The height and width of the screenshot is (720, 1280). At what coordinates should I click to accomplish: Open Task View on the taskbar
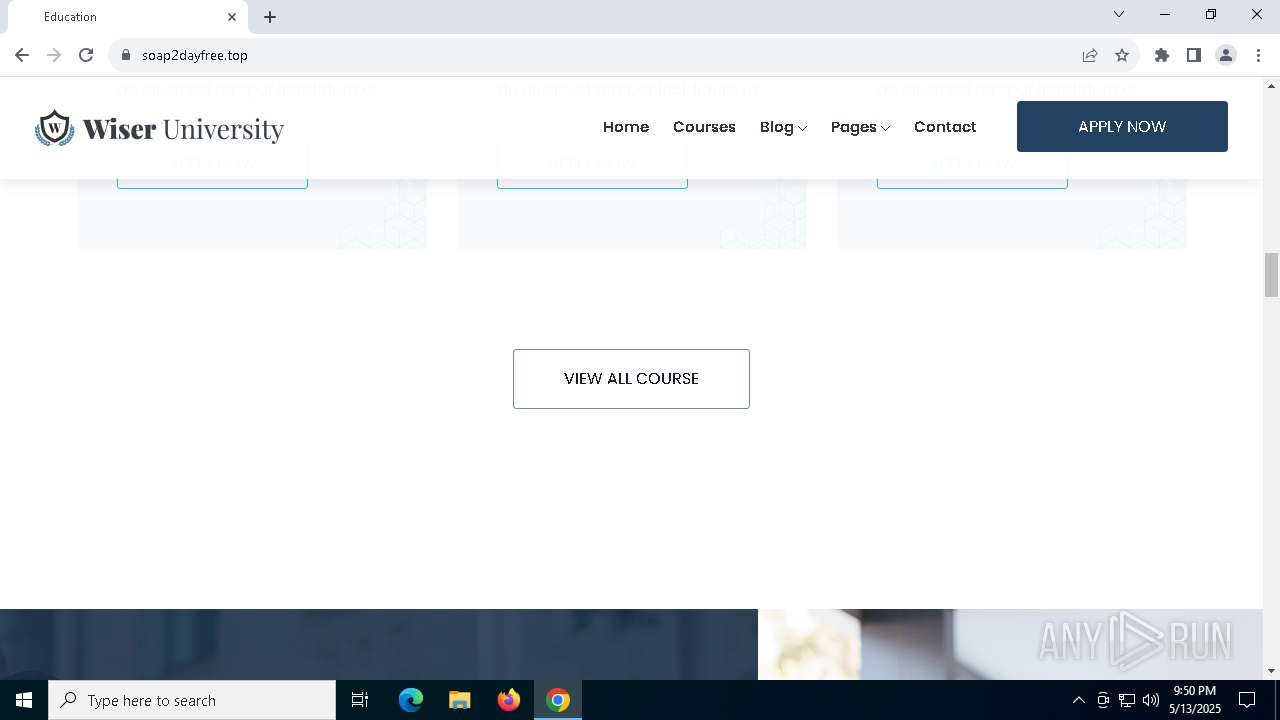click(x=360, y=700)
